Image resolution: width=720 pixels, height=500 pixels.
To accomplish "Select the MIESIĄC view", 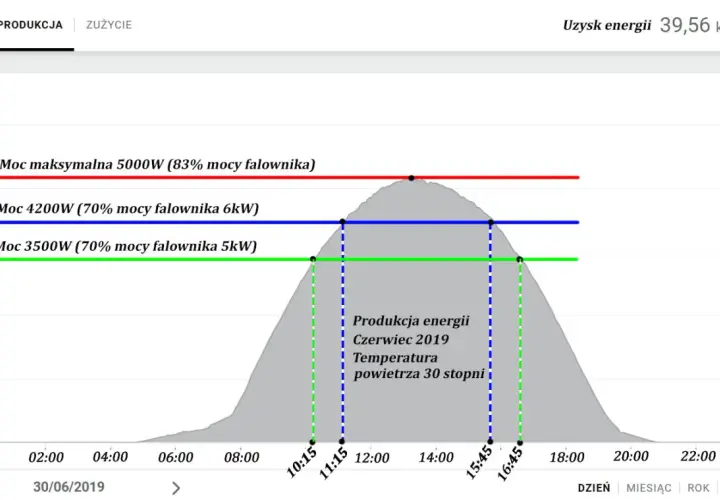I will (648, 488).
